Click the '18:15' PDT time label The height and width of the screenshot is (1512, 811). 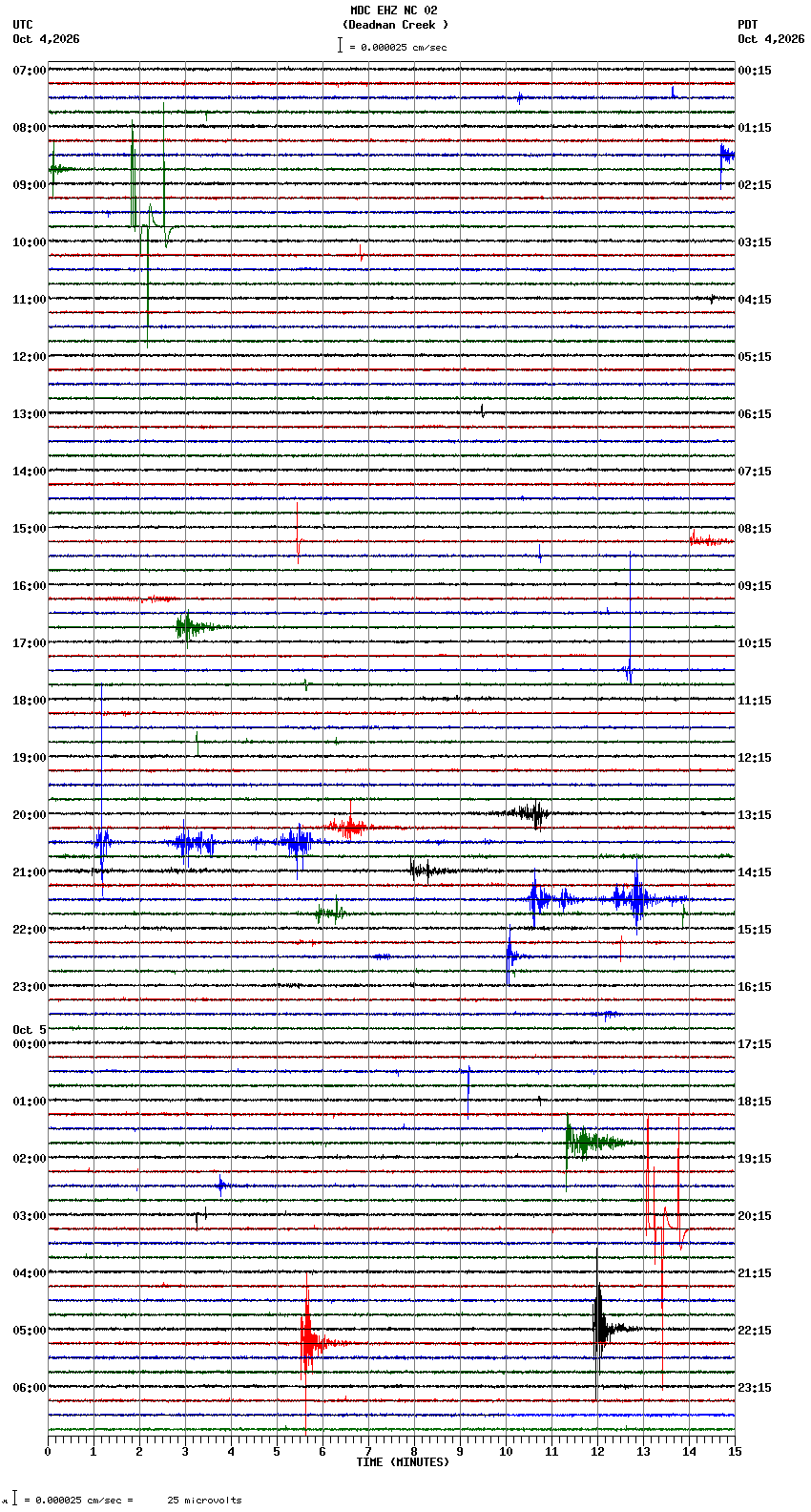755,1102
